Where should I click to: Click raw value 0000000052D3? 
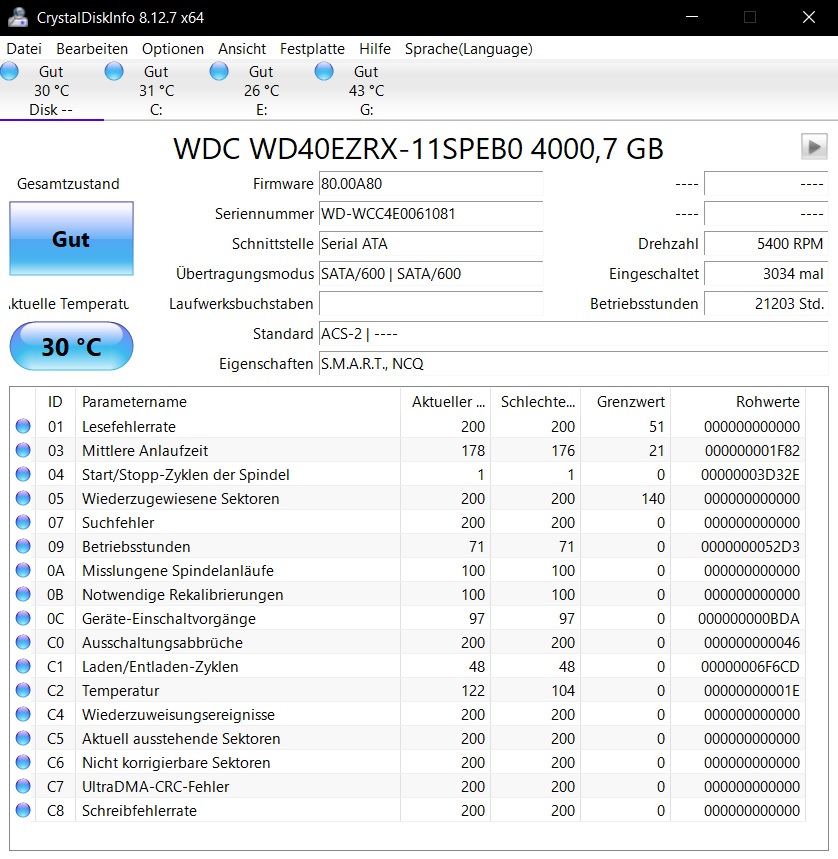[750, 547]
